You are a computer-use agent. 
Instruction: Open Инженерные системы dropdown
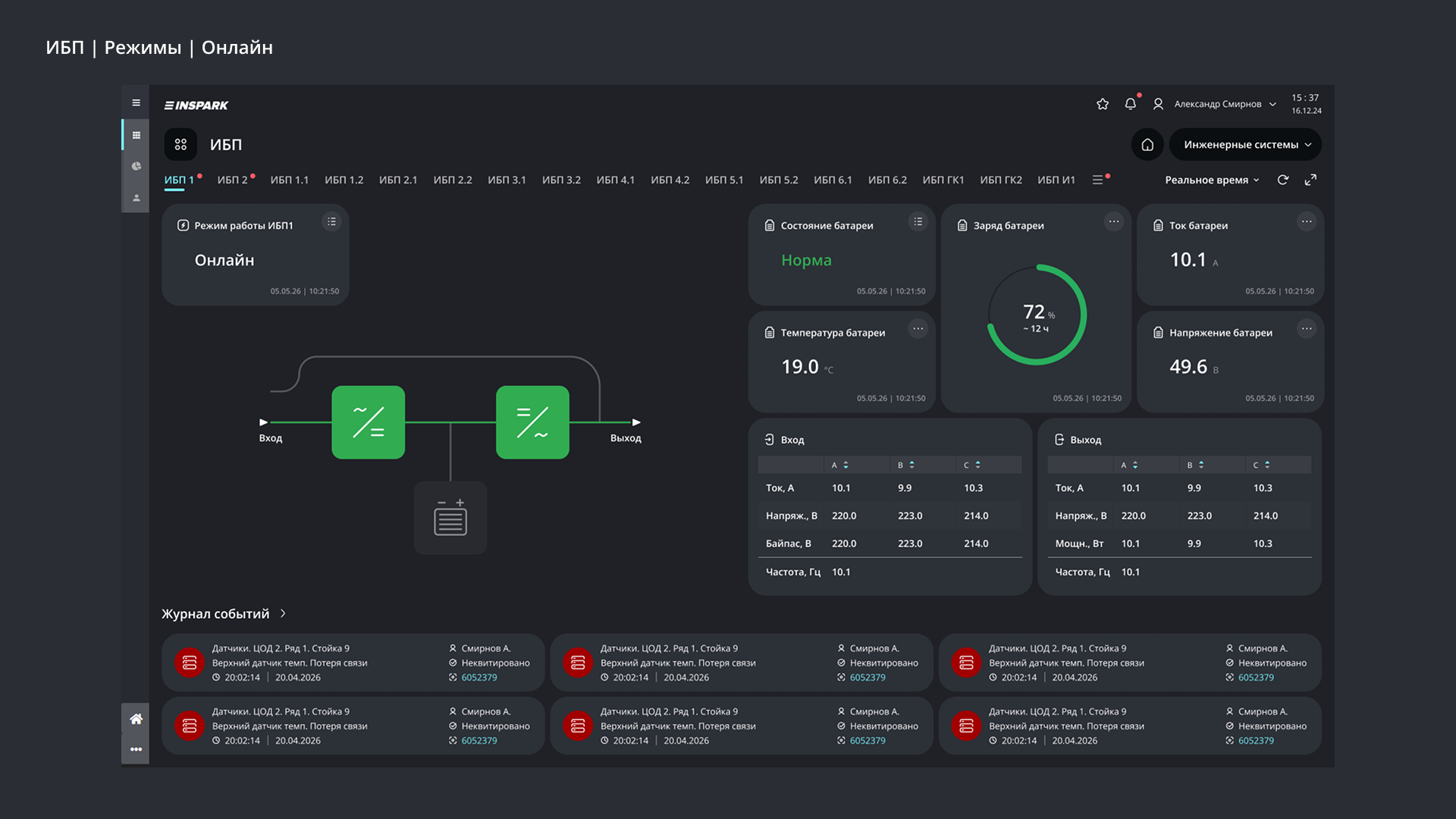pyautogui.click(x=1245, y=144)
